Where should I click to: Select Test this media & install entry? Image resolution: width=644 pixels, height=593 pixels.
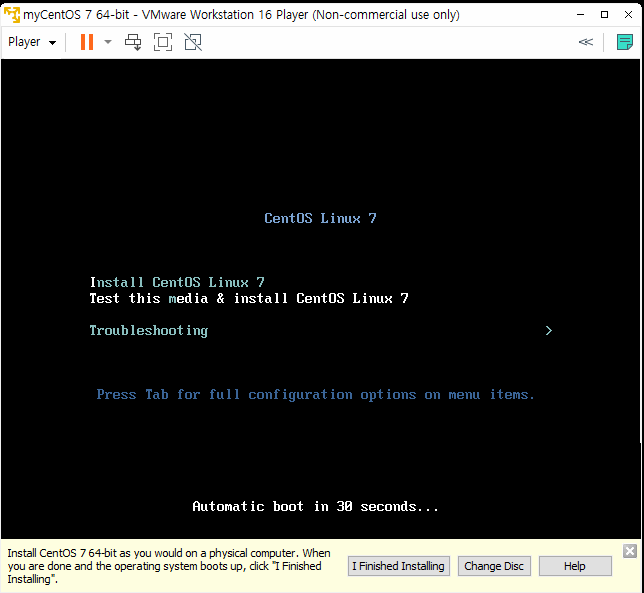pos(249,298)
